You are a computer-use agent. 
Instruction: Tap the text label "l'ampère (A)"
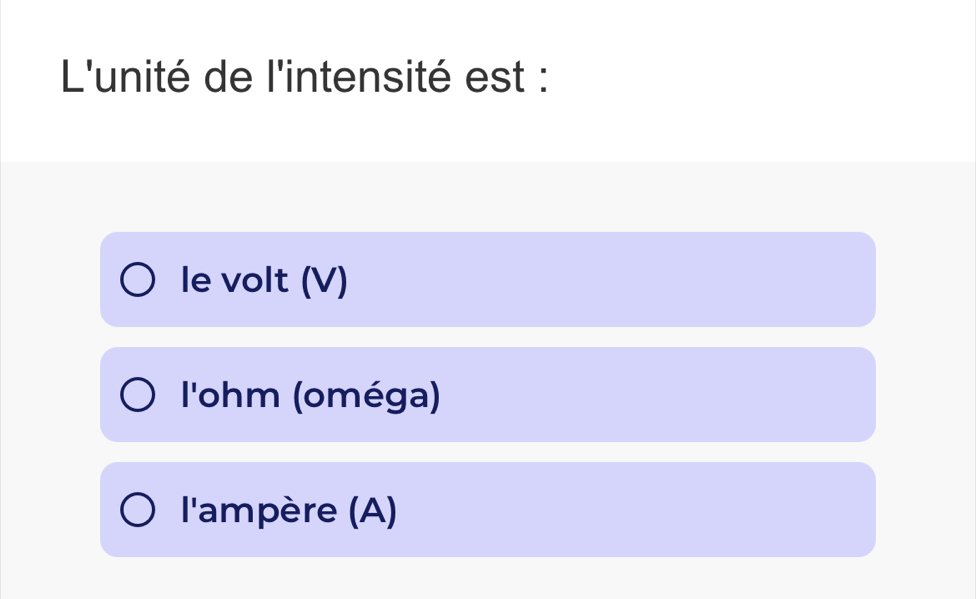click(286, 511)
